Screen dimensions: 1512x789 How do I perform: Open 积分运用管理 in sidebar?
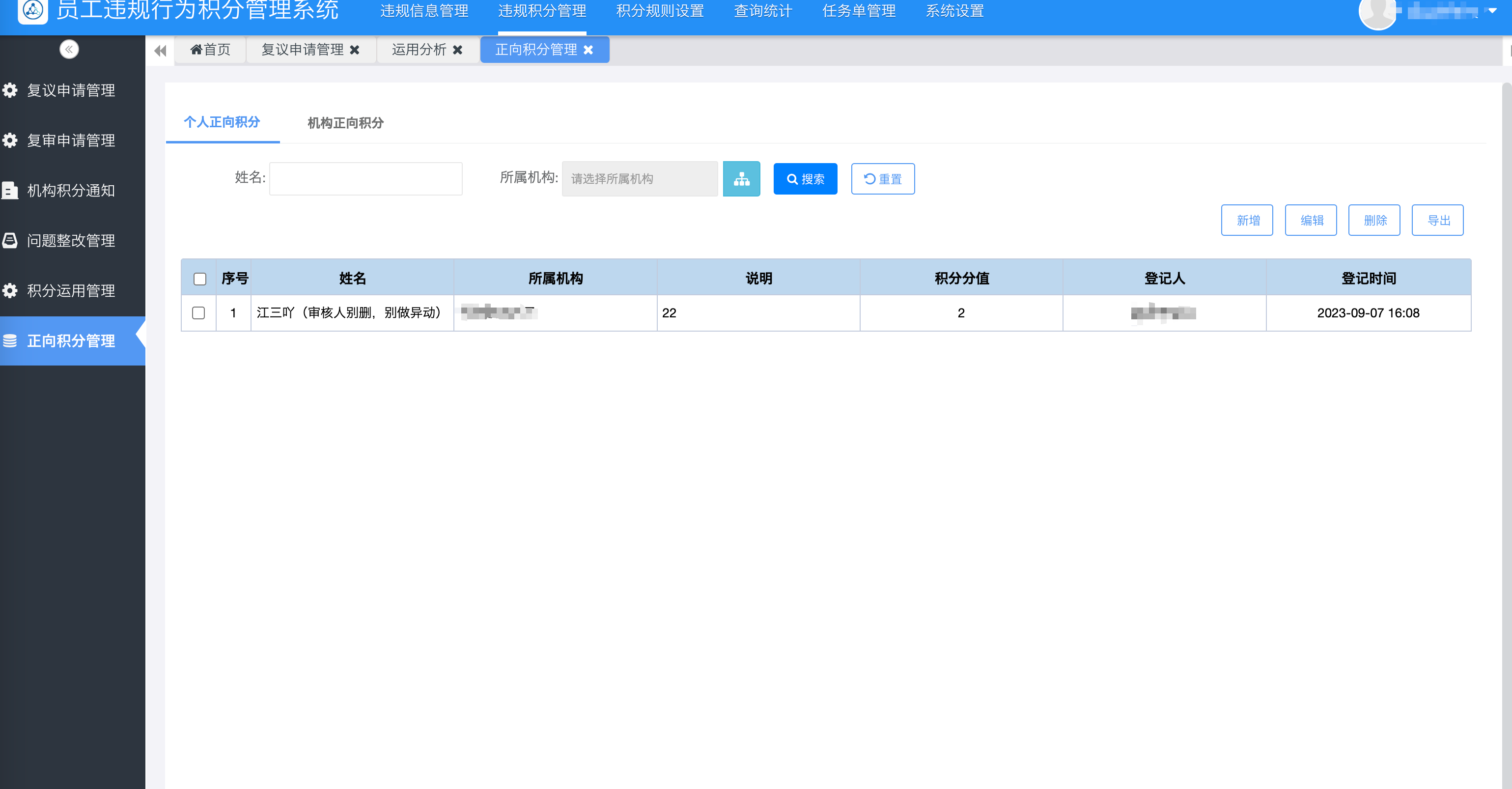[x=71, y=290]
